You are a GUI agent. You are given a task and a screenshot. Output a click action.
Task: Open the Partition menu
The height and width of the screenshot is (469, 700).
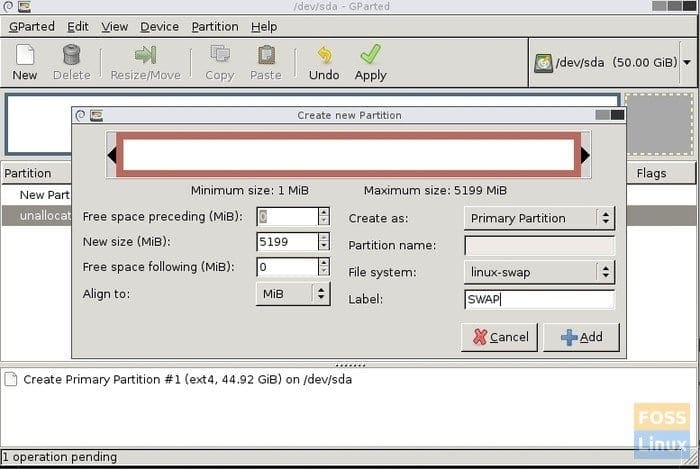coord(215,27)
